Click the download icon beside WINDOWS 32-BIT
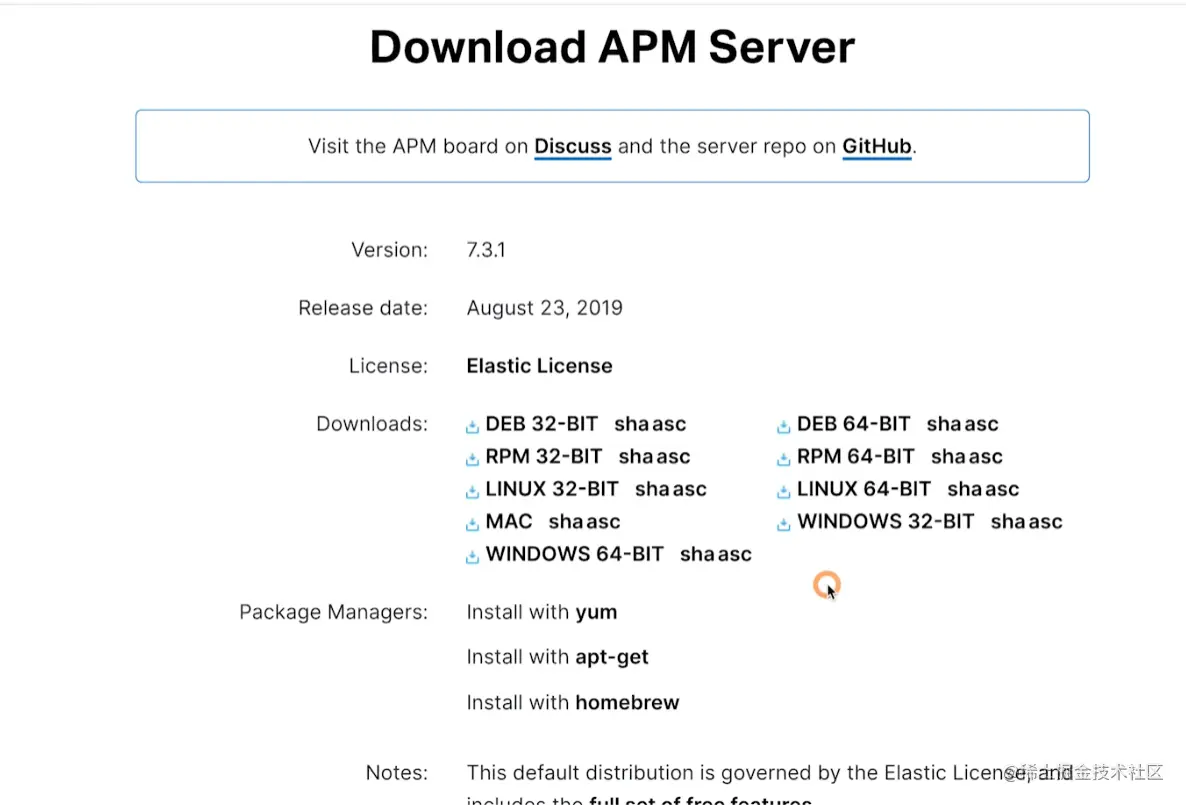The width and height of the screenshot is (1186, 805). tap(784, 524)
